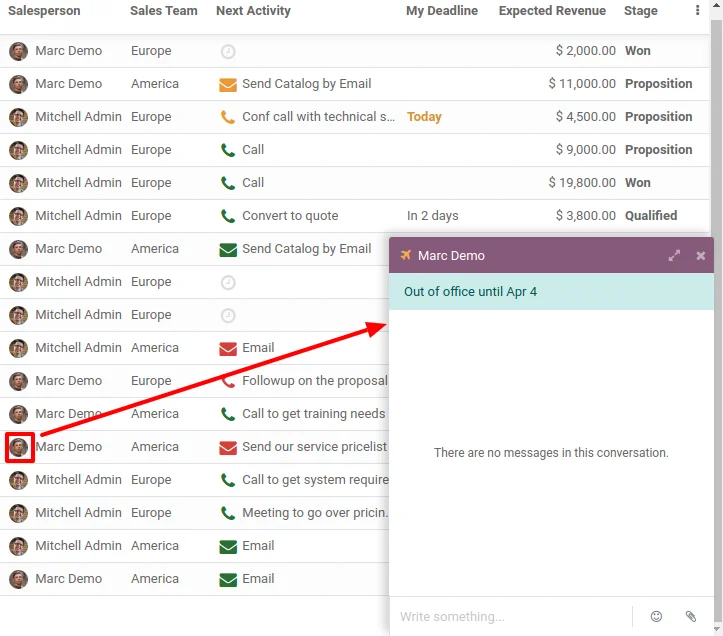Click the Marc Demo avatar in the $11,000.00 row
This screenshot has width=723, height=636.
click(x=18, y=84)
